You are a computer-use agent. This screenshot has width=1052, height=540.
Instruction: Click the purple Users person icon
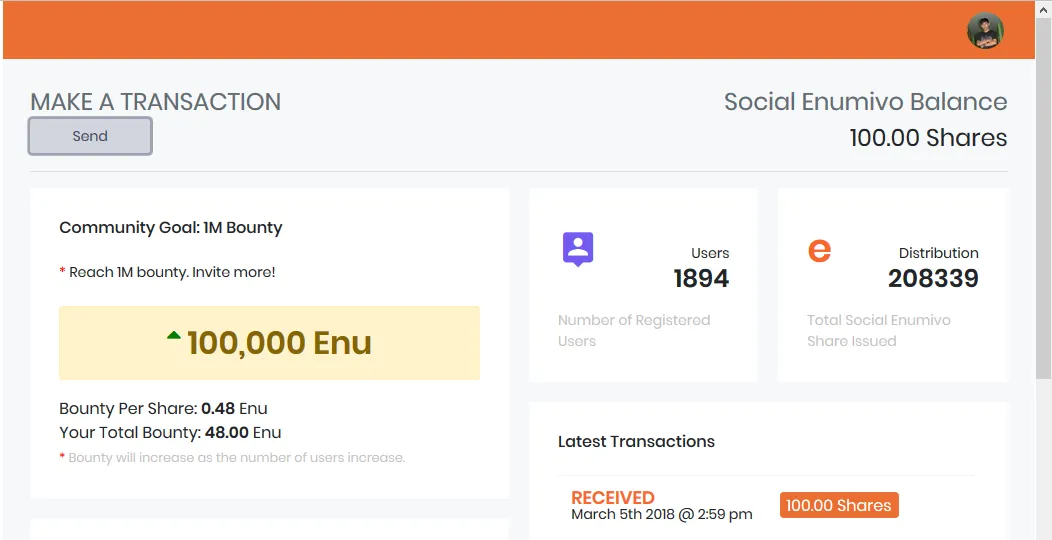pos(578,250)
